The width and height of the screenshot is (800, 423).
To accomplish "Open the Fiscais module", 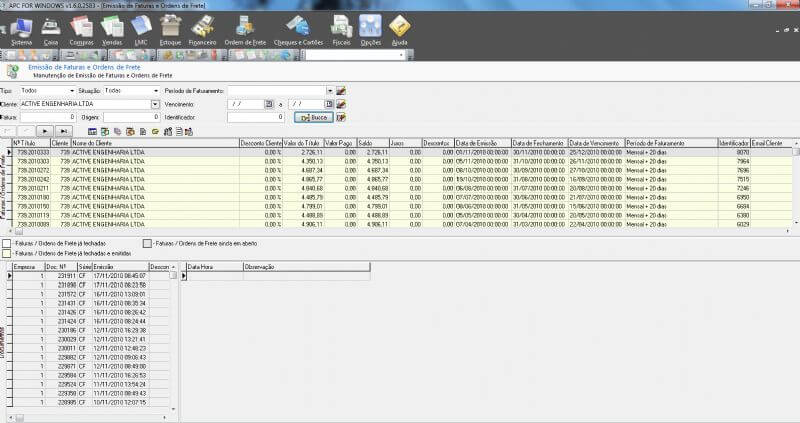I will click(341, 31).
